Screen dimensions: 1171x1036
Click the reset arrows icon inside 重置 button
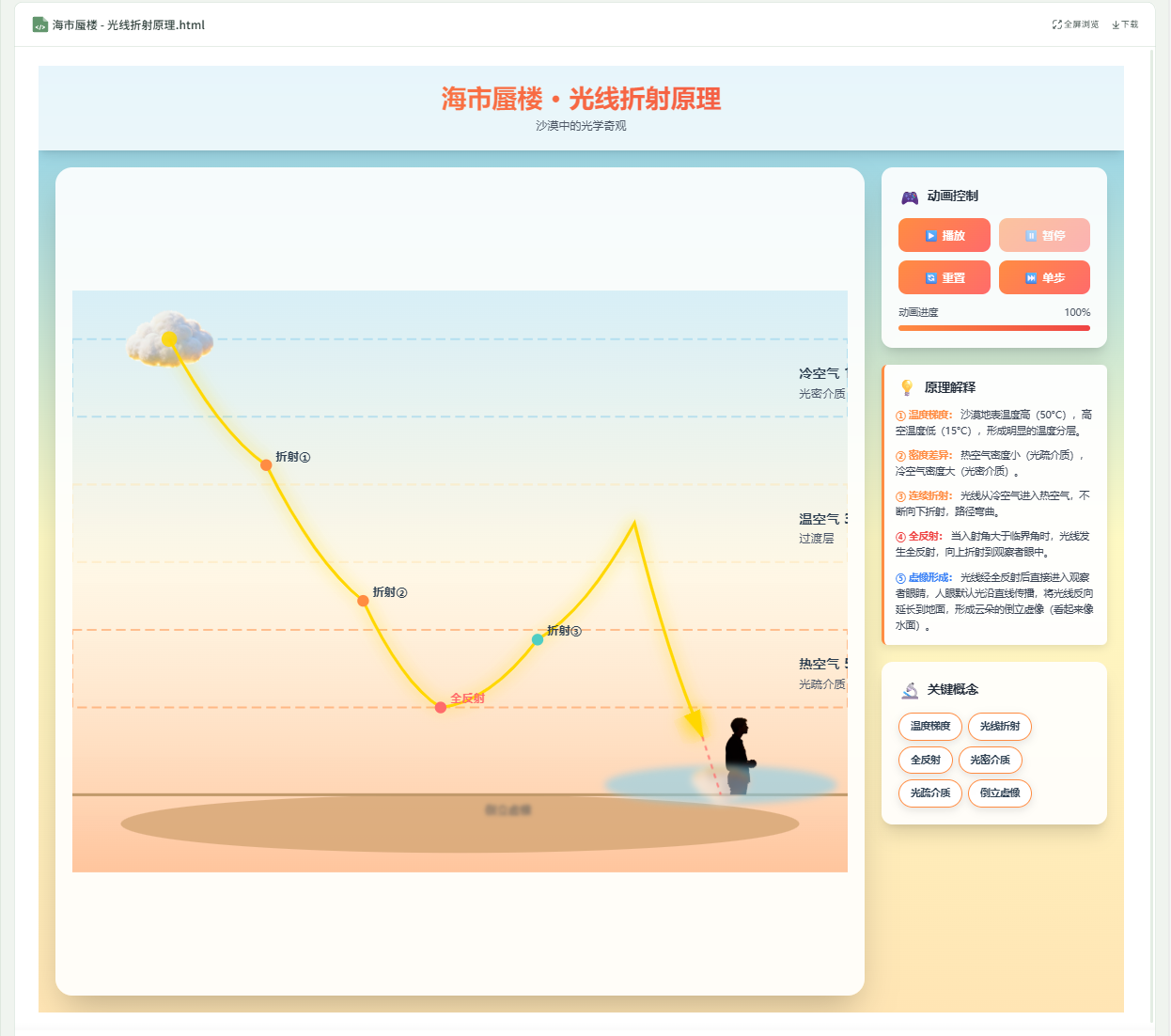pyautogui.click(x=930, y=276)
